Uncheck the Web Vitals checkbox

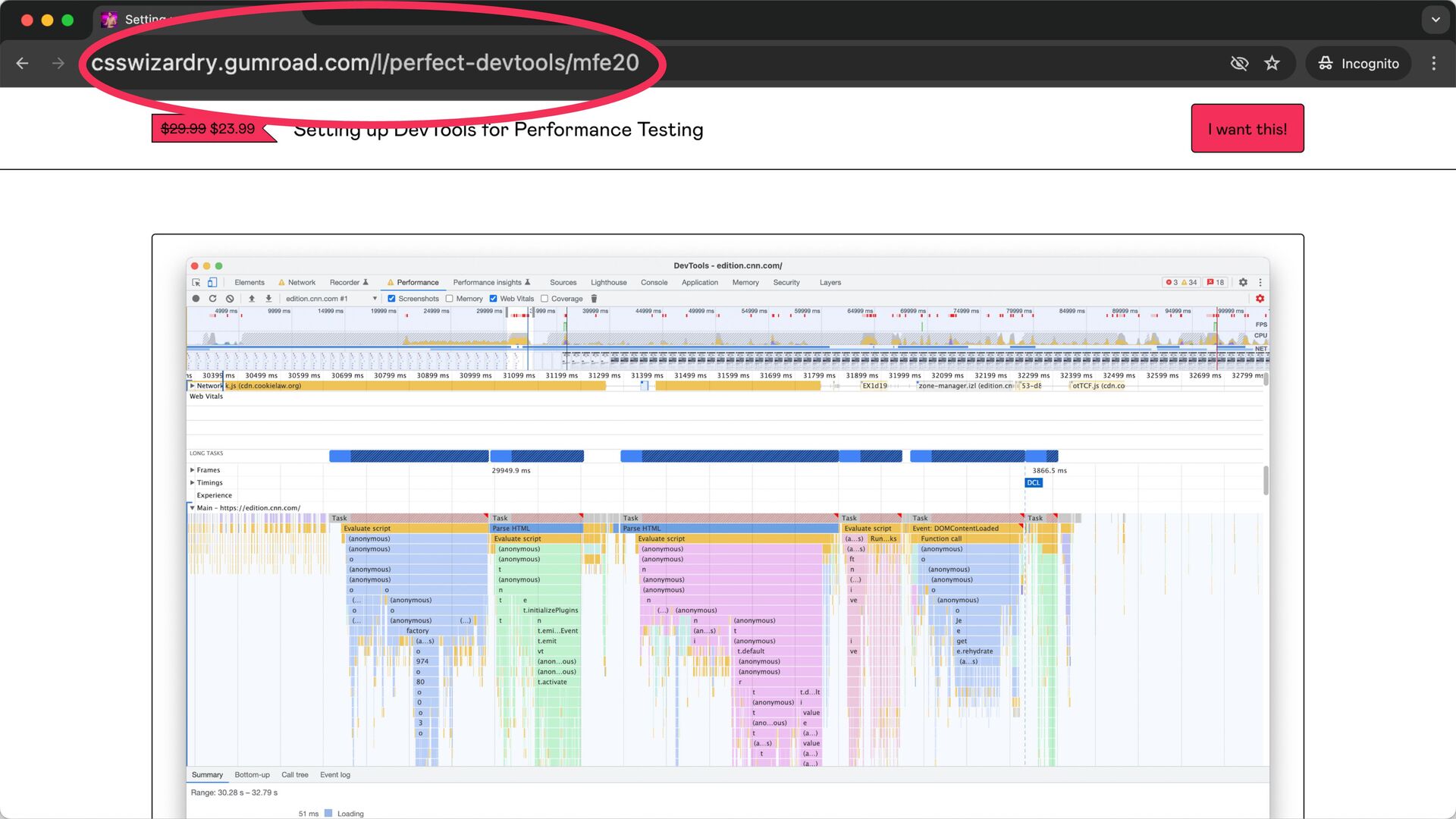coord(493,299)
